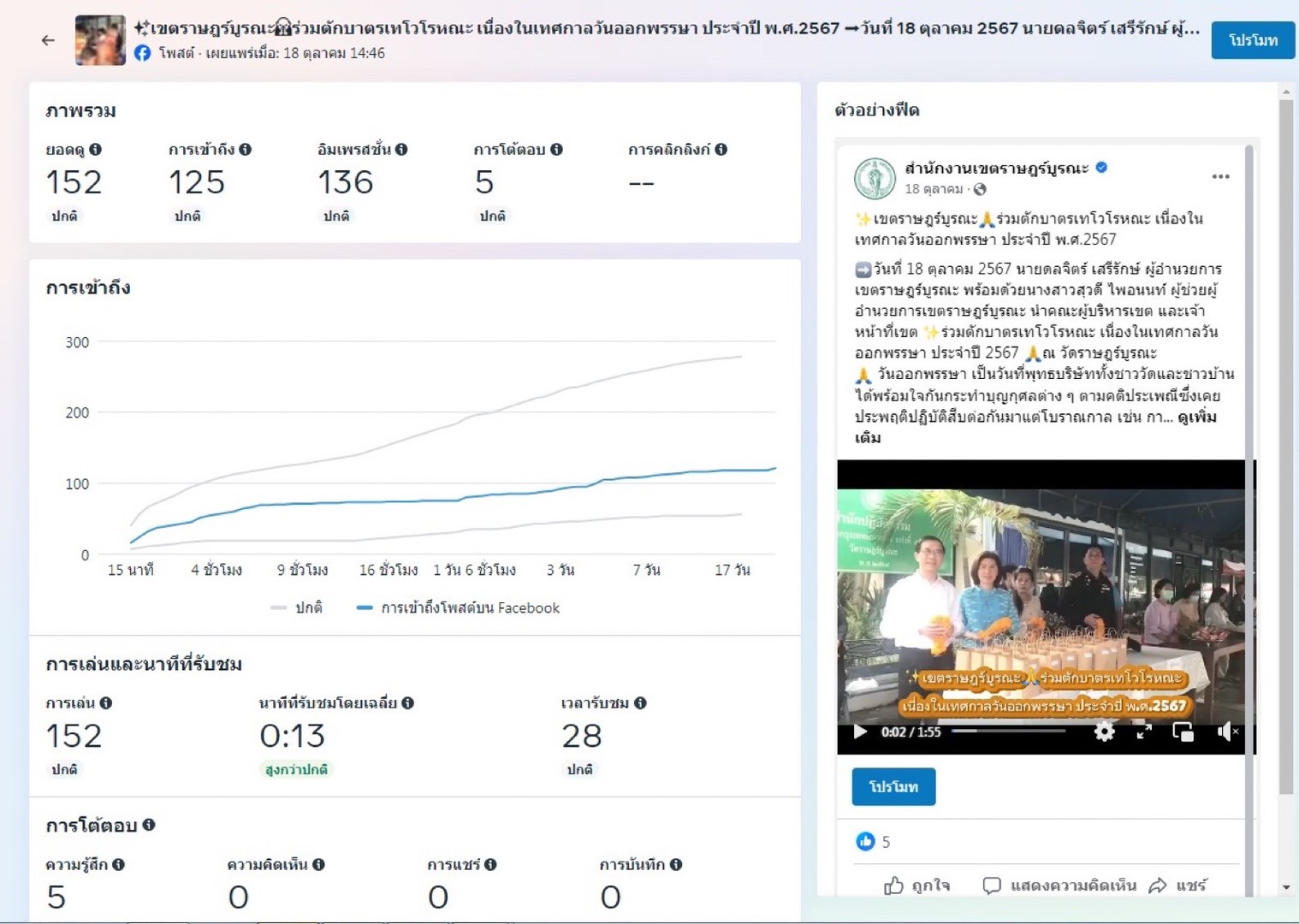Click info icon beside การคลิกลิงก์
Viewport: 1299px width, 924px height.
721,150
